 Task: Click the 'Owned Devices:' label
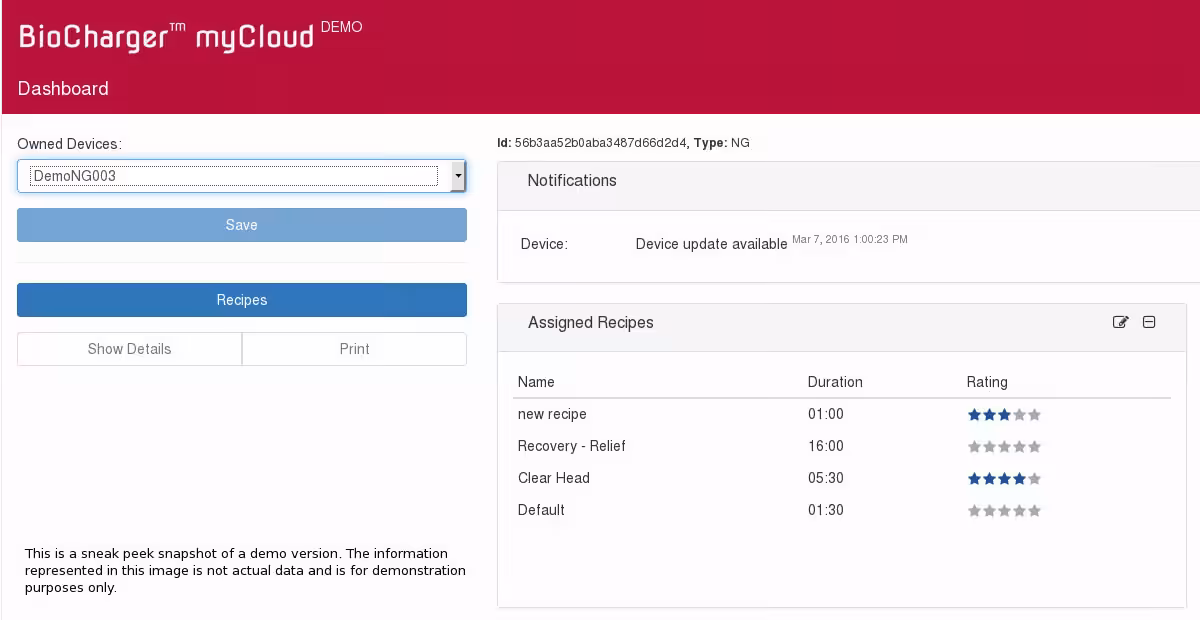tap(70, 144)
